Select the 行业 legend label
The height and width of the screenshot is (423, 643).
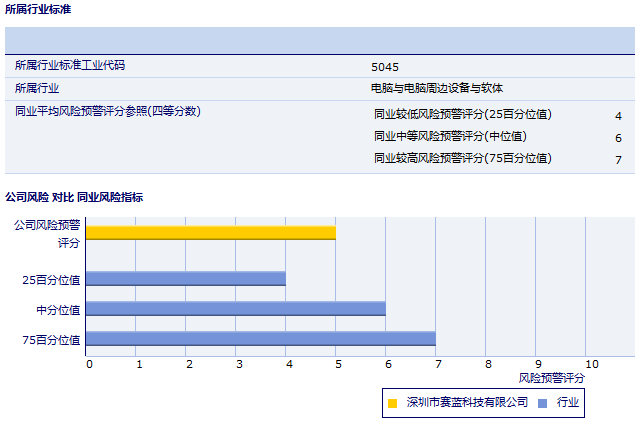[568, 403]
